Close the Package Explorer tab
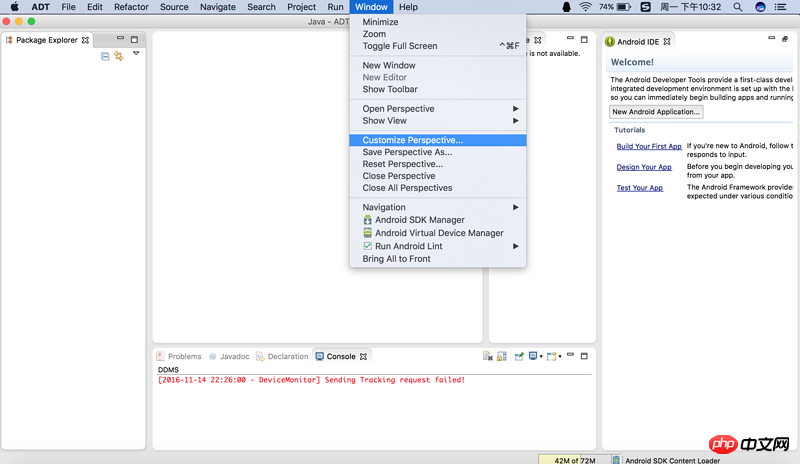 point(86,40)
